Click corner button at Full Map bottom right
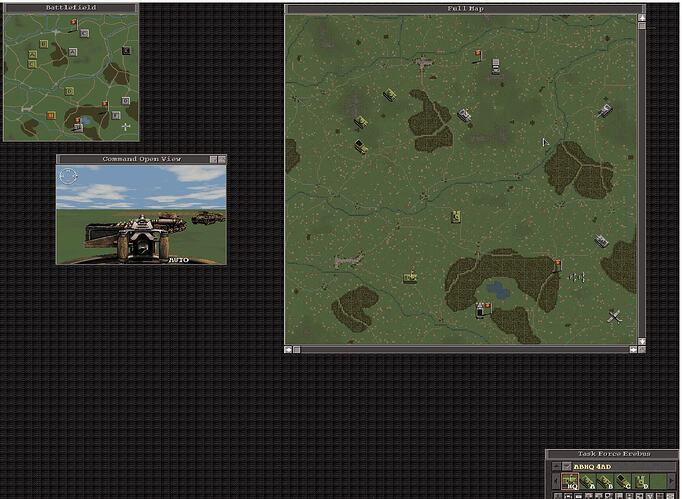This screenshot has height=499, width=682. coord(642,349)
